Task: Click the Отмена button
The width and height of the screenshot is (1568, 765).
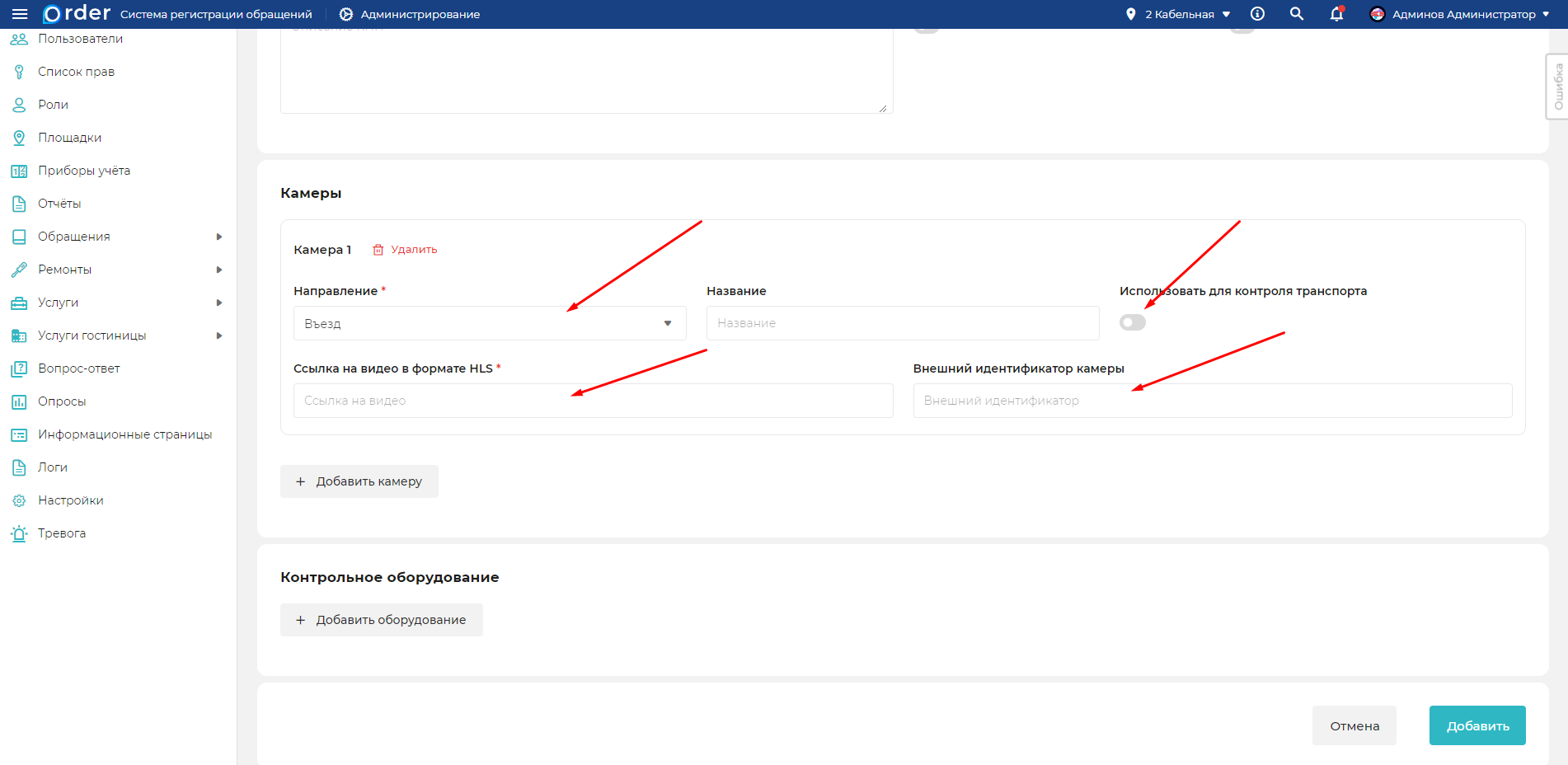Action: click(x=1354, y=725)
